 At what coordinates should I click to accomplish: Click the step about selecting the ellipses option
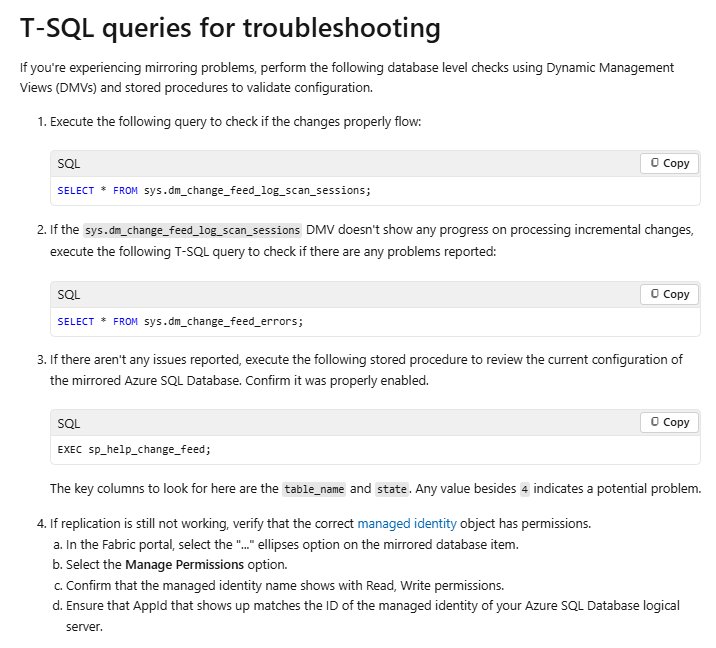(x=300, y=544)
